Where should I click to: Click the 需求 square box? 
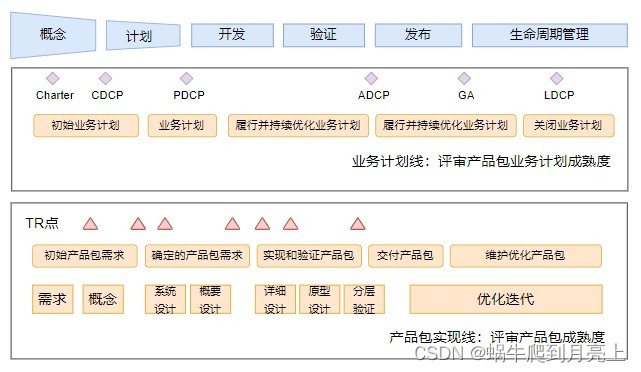pos(53,299)
